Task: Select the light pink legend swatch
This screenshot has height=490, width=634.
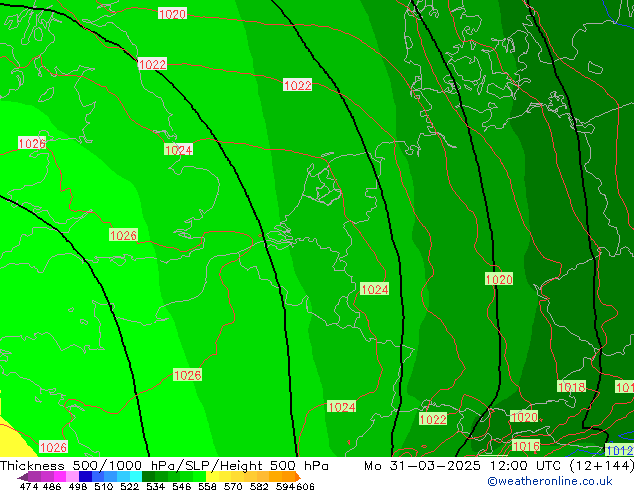Action: coord(72,477)
